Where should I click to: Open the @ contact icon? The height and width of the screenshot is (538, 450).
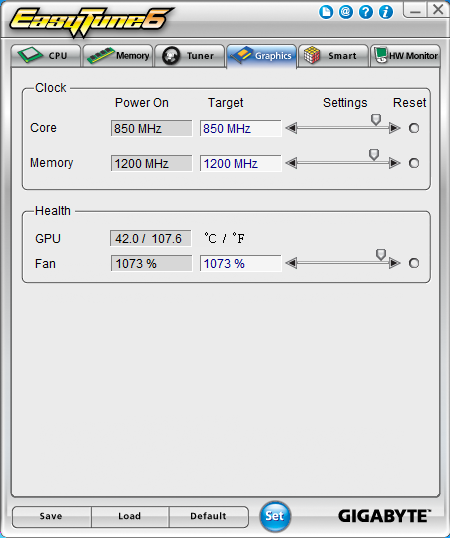pyautogui.click(x=346, y=12)
